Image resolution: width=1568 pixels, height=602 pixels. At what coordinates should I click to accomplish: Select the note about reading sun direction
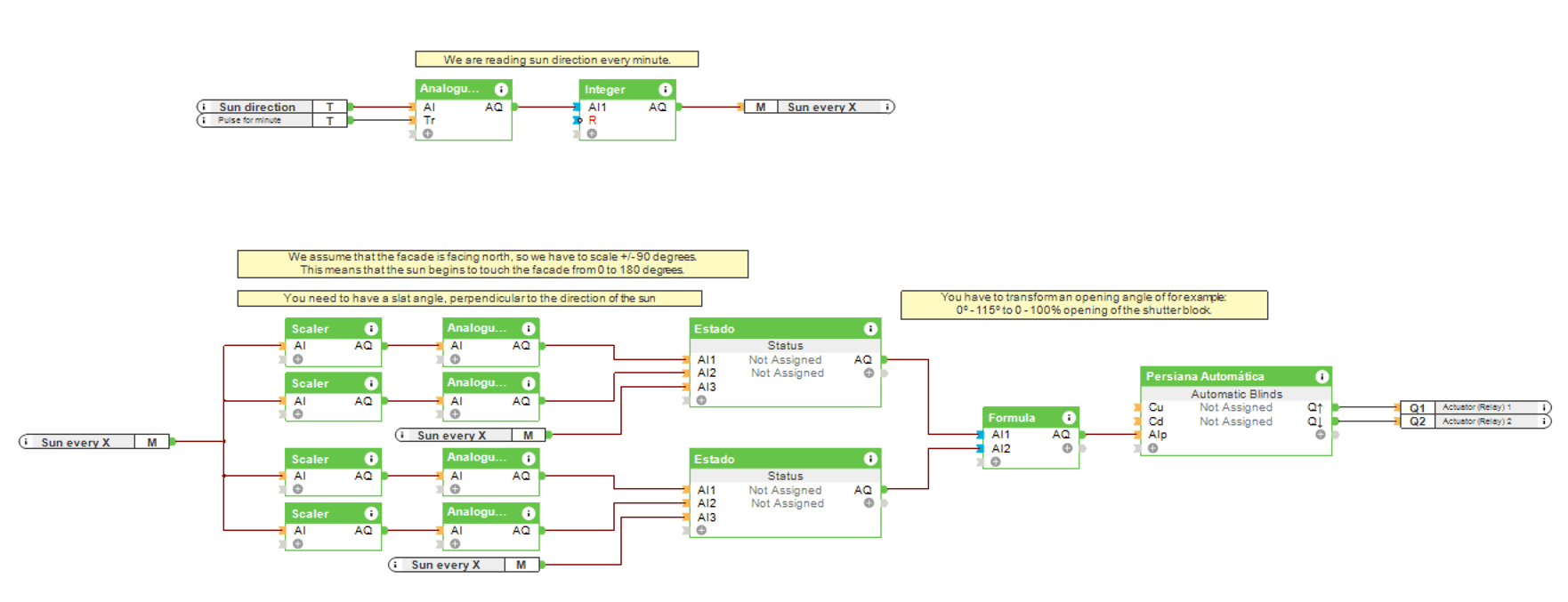(556, 60)
